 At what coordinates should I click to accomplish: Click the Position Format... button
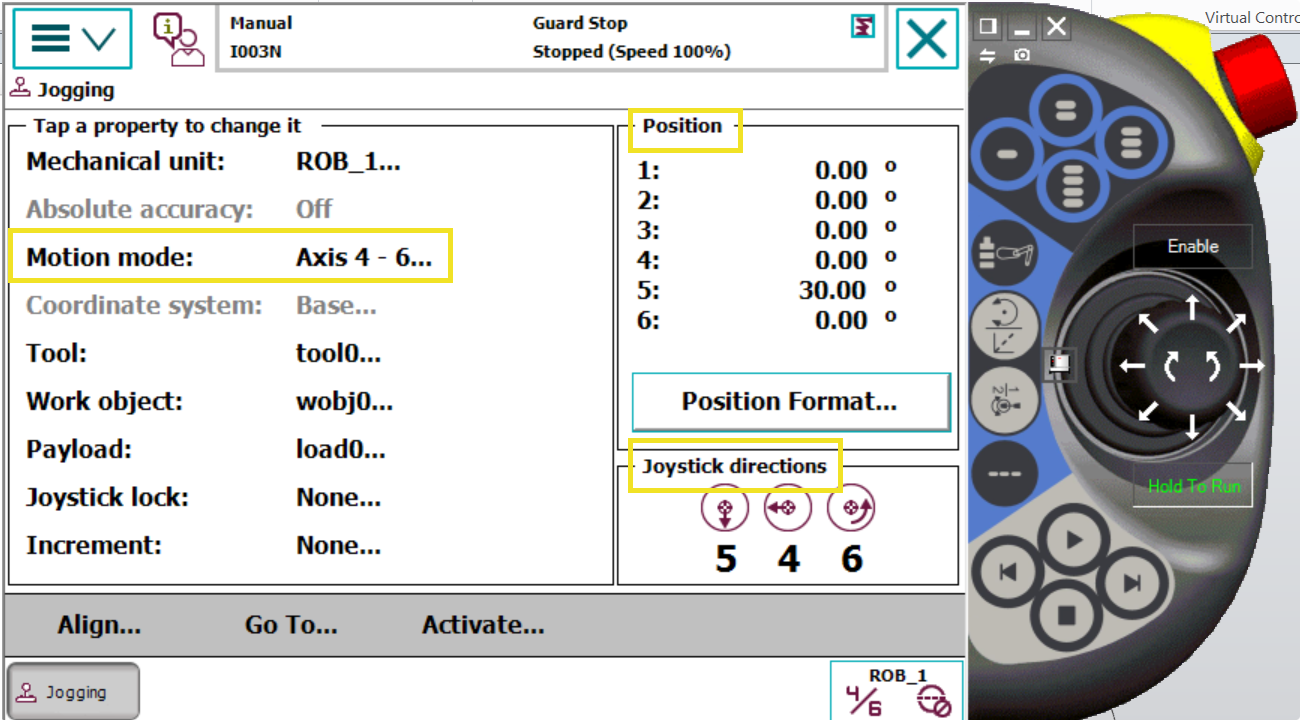(790, 402)
